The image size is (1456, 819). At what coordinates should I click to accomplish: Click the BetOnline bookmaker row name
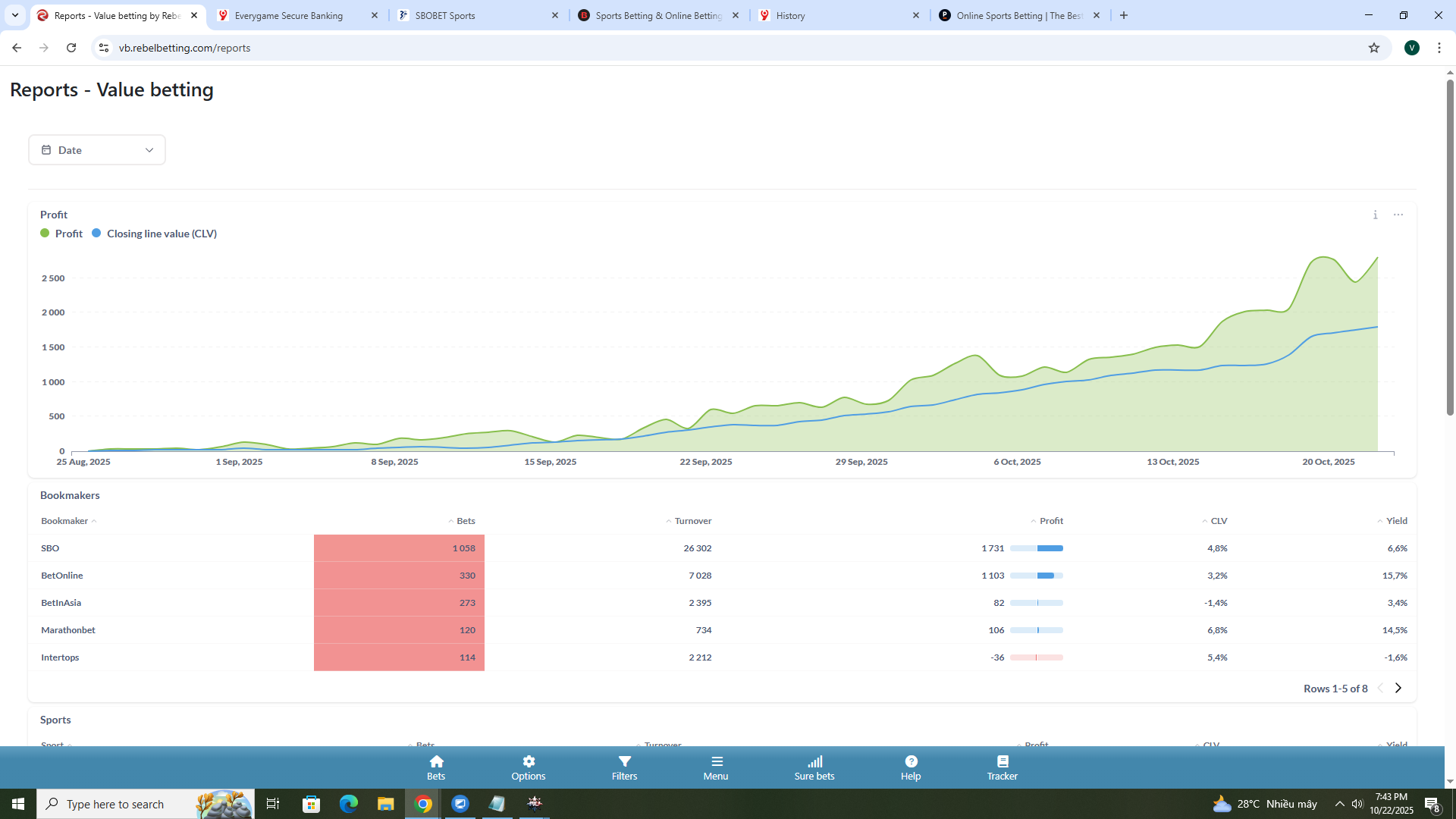(x=62, y=576)
